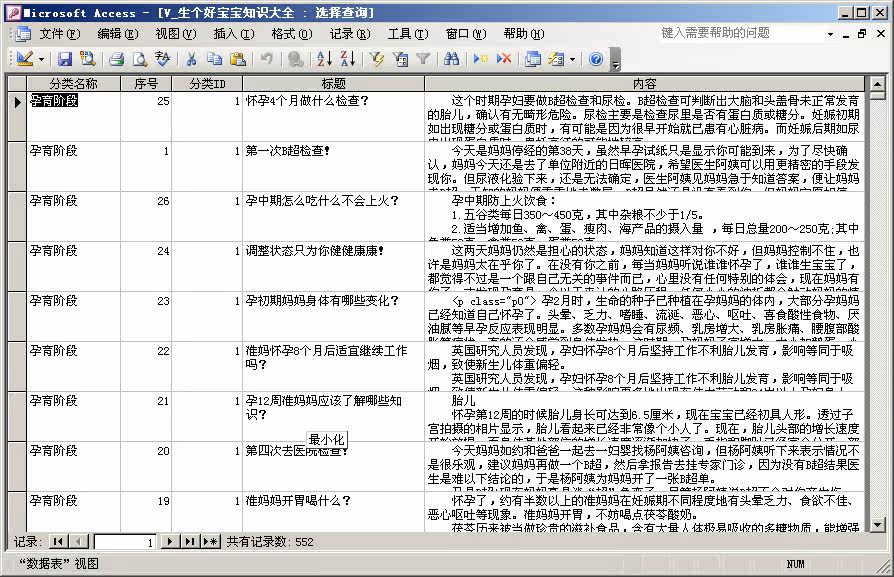Go to first record navigation button
894x577 pixels.
[x=58, y=542]
